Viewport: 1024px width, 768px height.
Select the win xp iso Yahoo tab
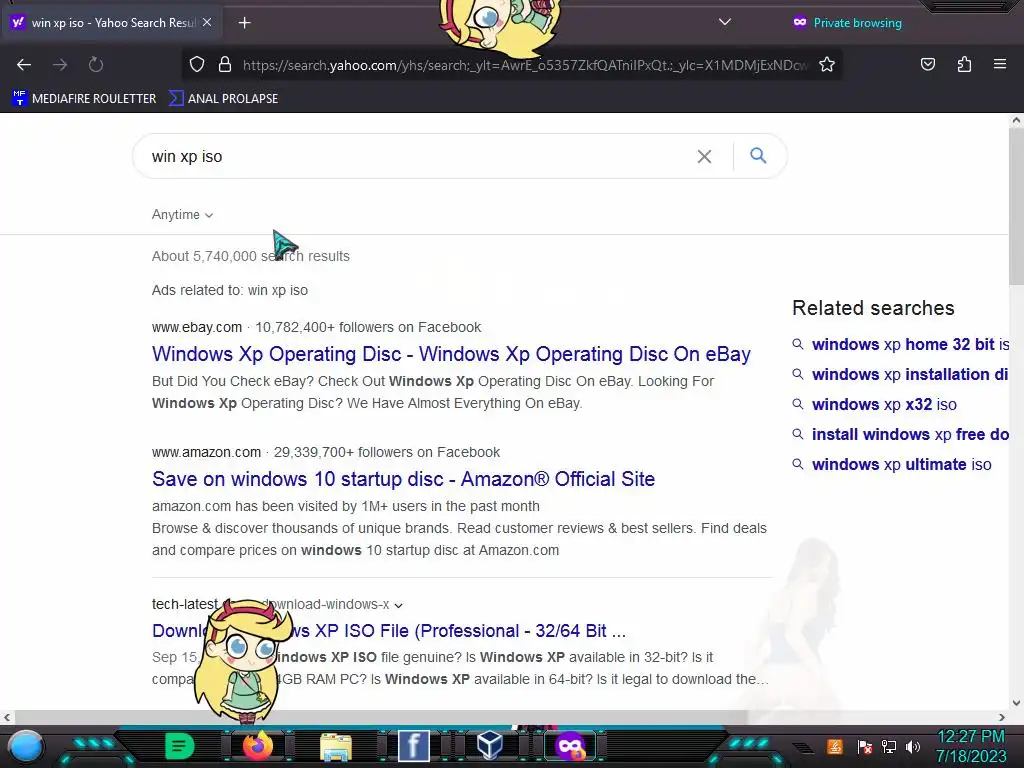[113, 23]
